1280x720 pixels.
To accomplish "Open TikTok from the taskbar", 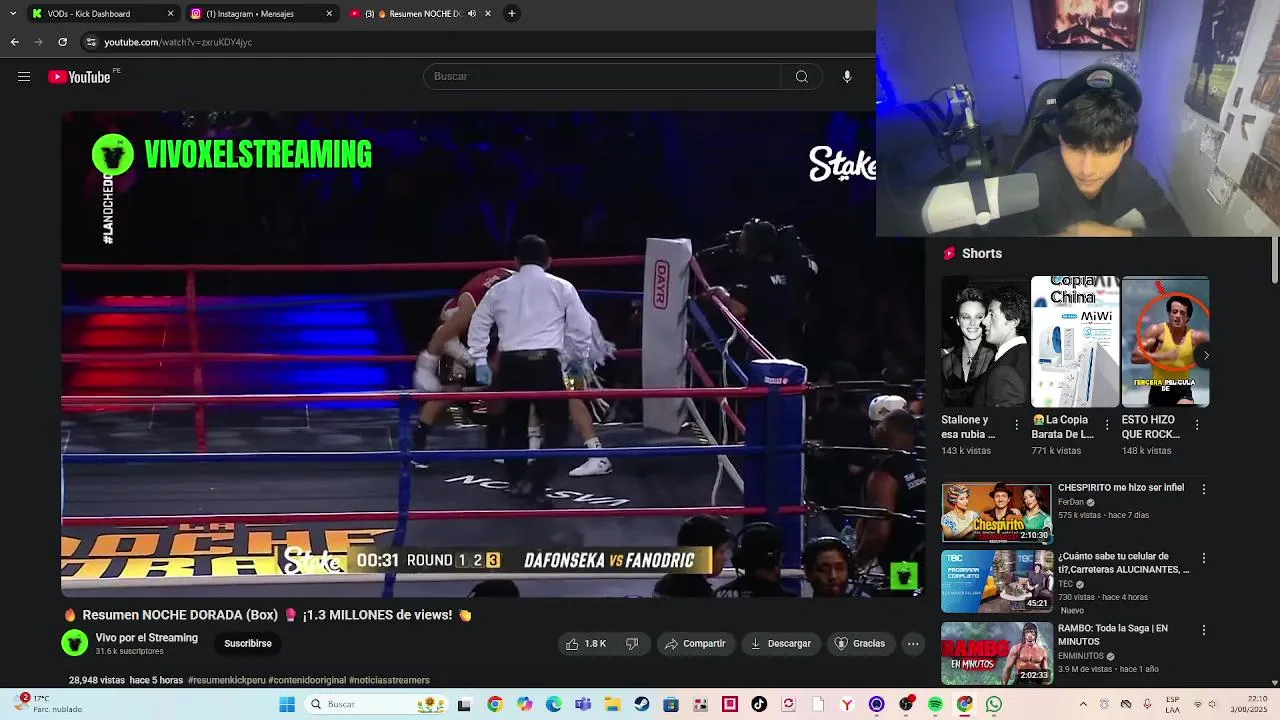I will (x=759, y=705).
